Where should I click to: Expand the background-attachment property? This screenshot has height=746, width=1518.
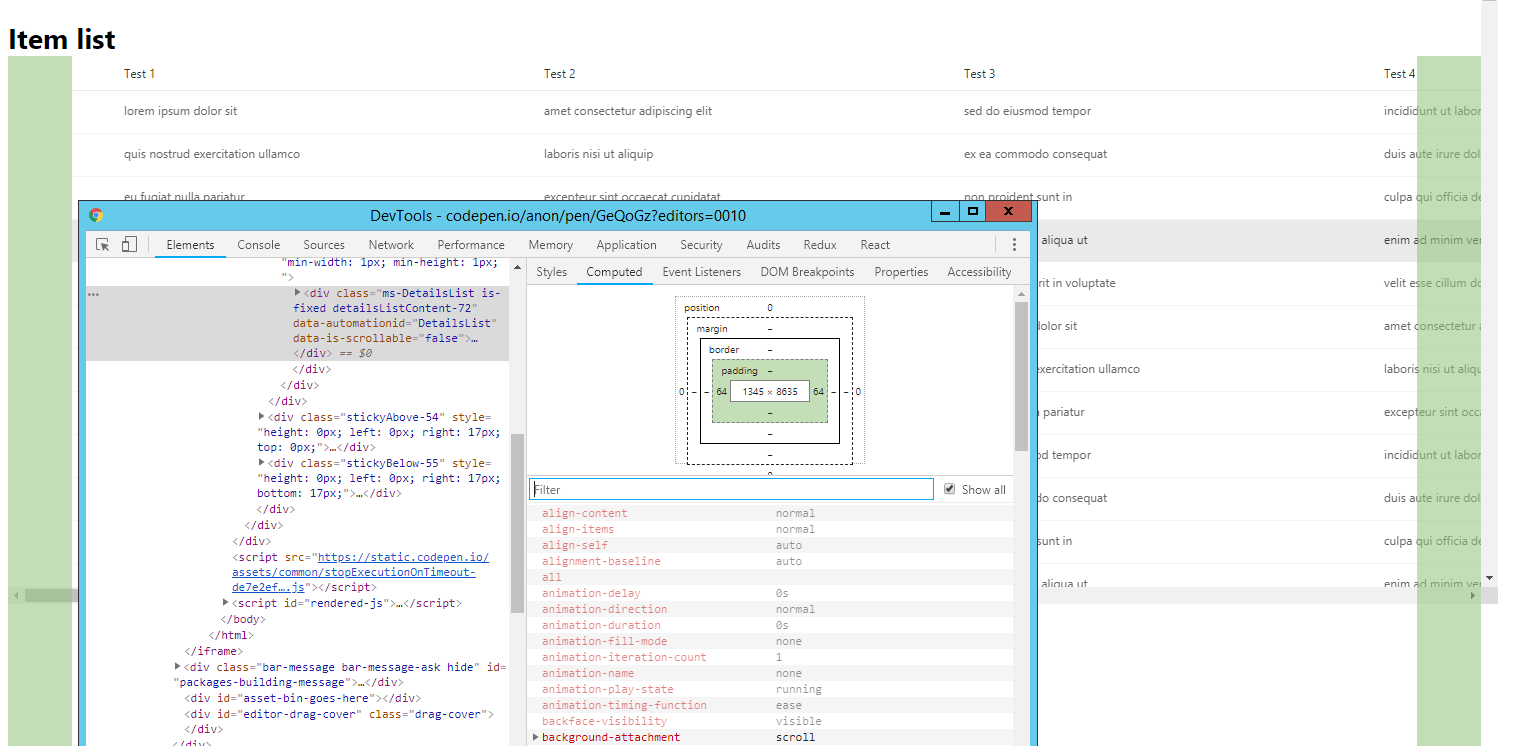(536, 737)
